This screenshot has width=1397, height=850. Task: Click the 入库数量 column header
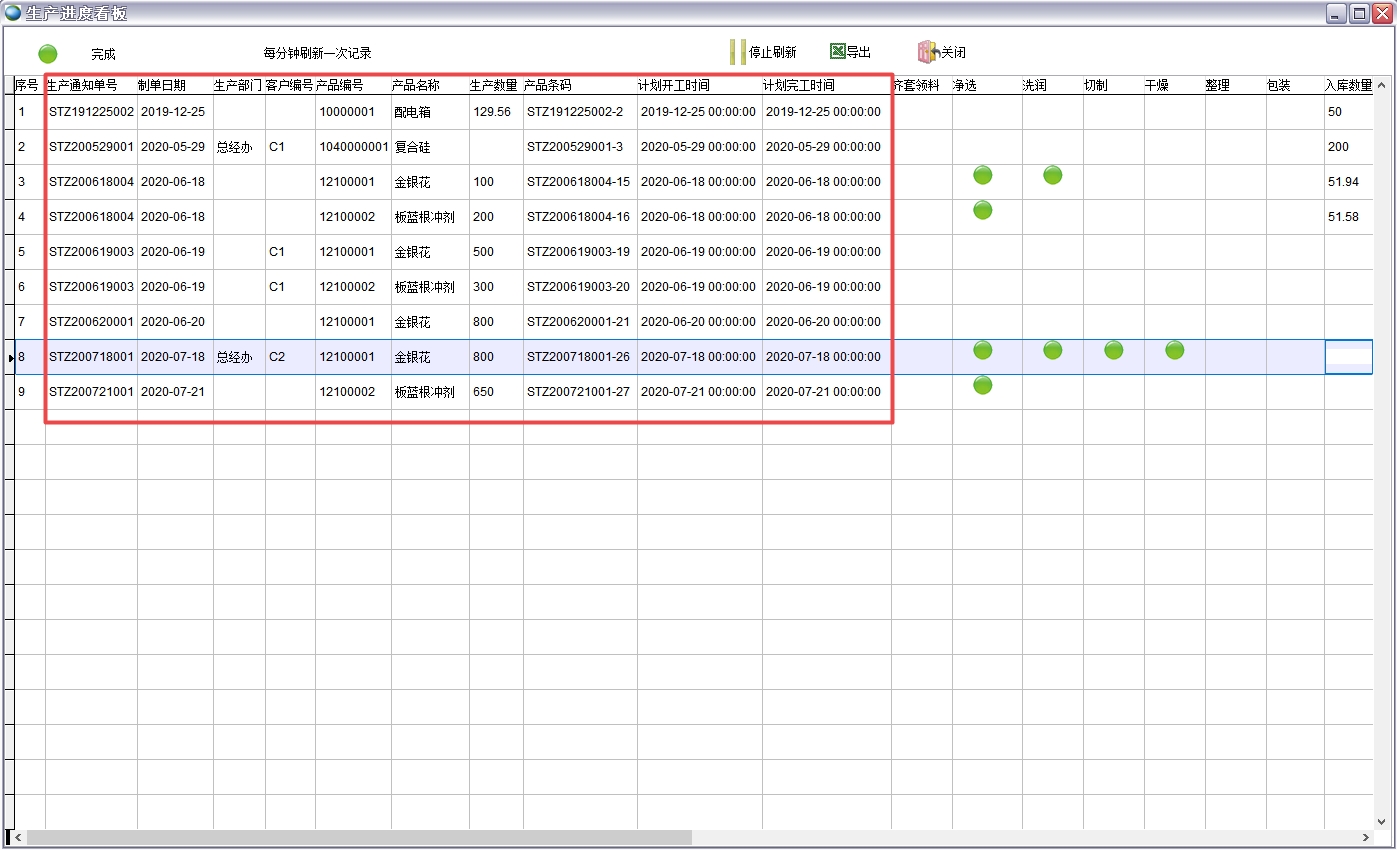coord(1348,85)
